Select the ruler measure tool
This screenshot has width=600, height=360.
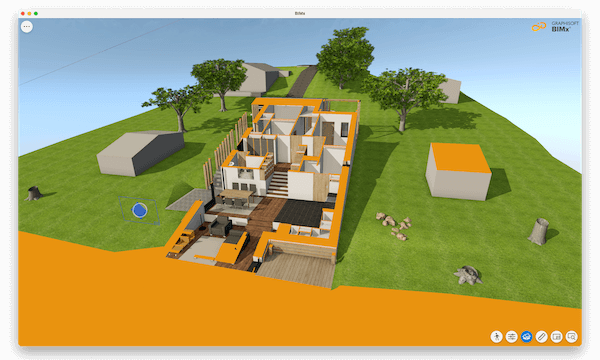click(541, 337)
